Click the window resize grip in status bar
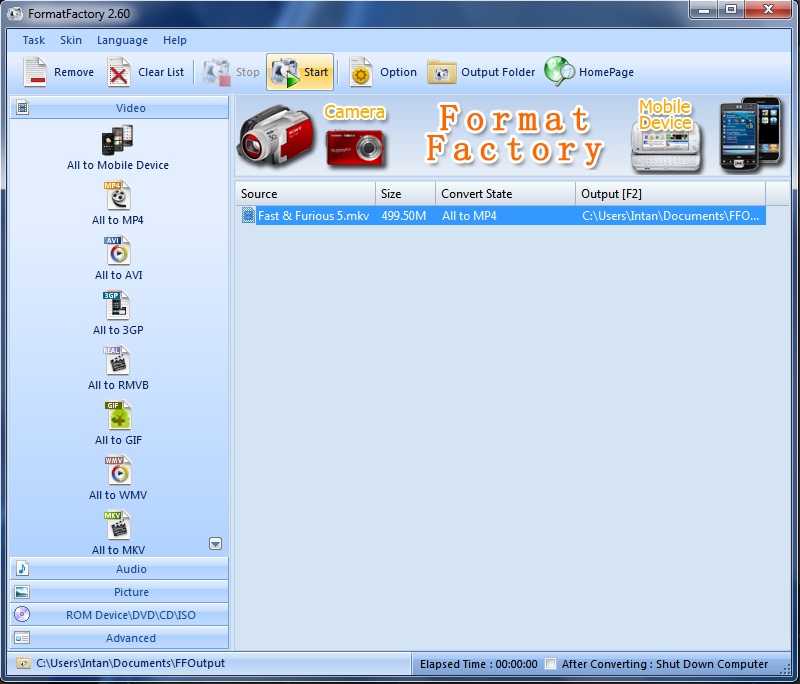This screenshot has height=684, width=800. click(786, 670)
